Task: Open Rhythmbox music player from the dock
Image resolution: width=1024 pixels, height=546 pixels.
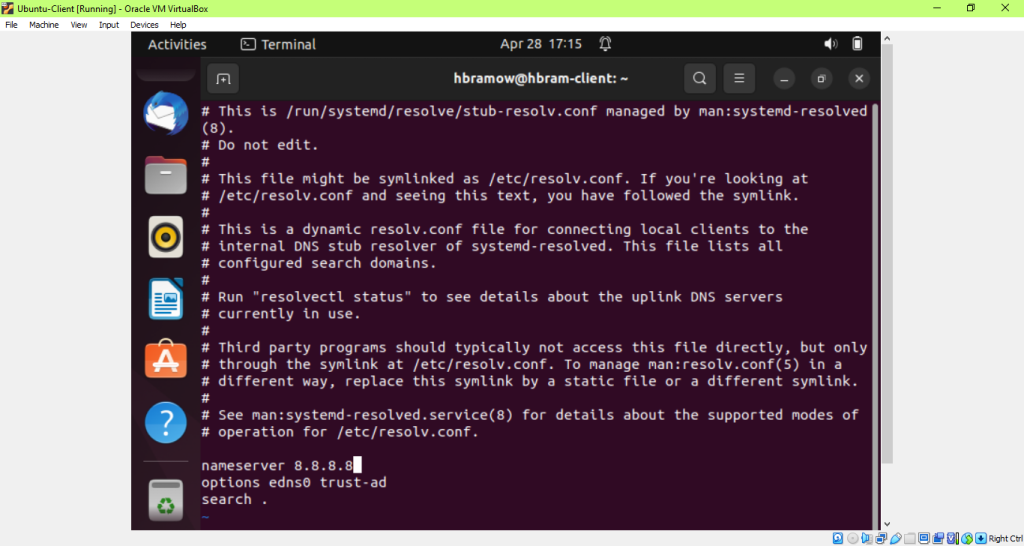Action: tap(166, 236)
